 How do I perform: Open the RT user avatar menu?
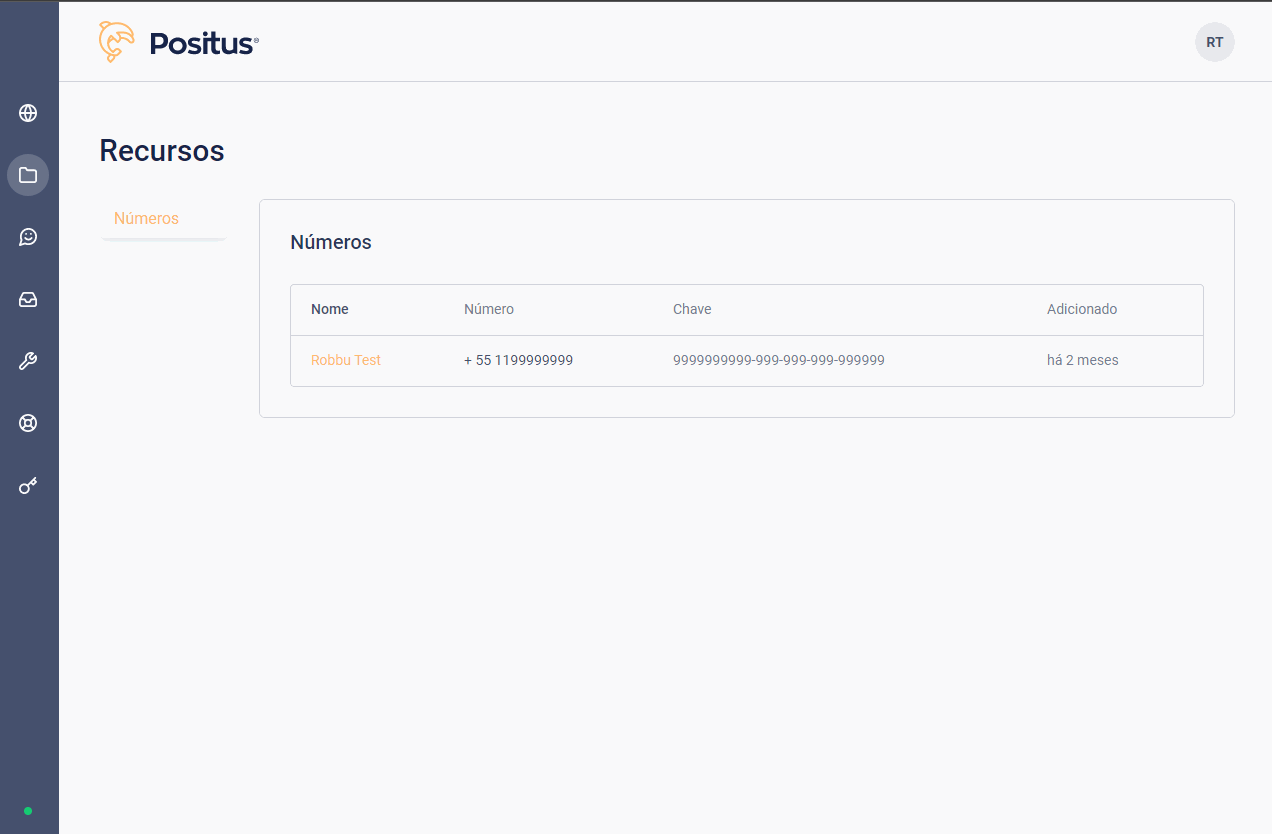pos(1215,42)
